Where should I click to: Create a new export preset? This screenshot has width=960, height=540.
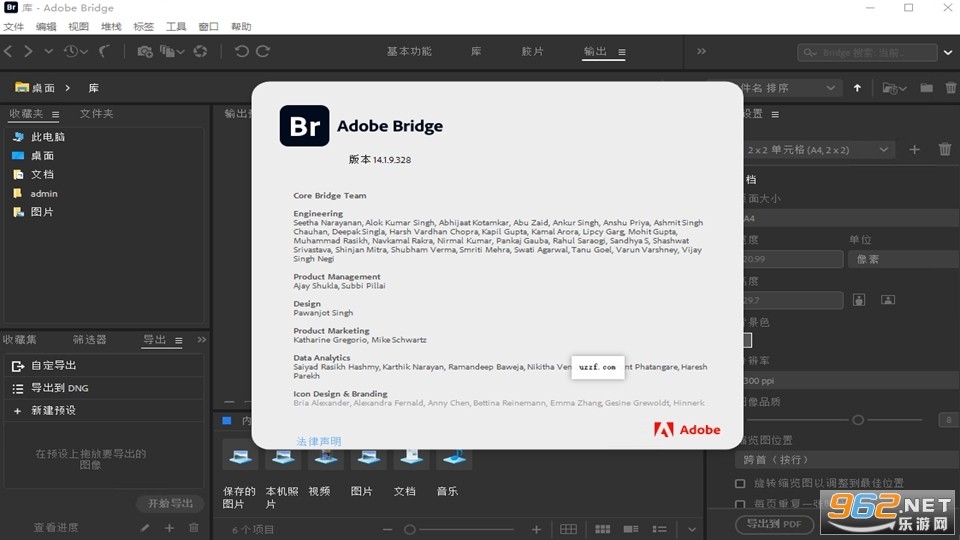click(104, 411)
